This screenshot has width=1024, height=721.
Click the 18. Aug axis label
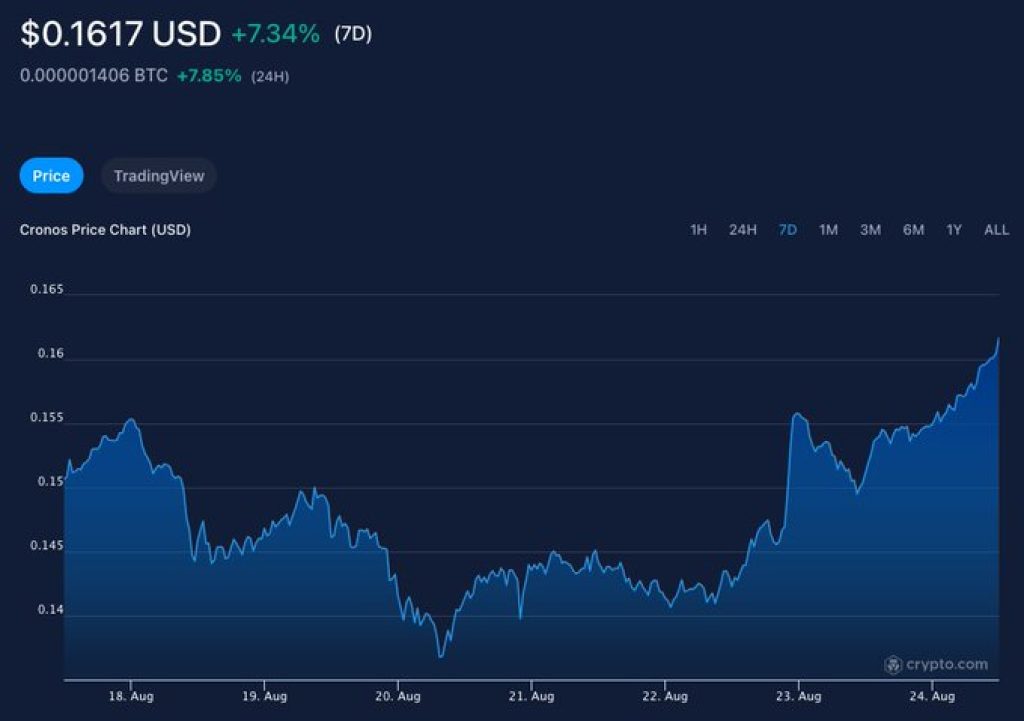(x=131, y=696)
